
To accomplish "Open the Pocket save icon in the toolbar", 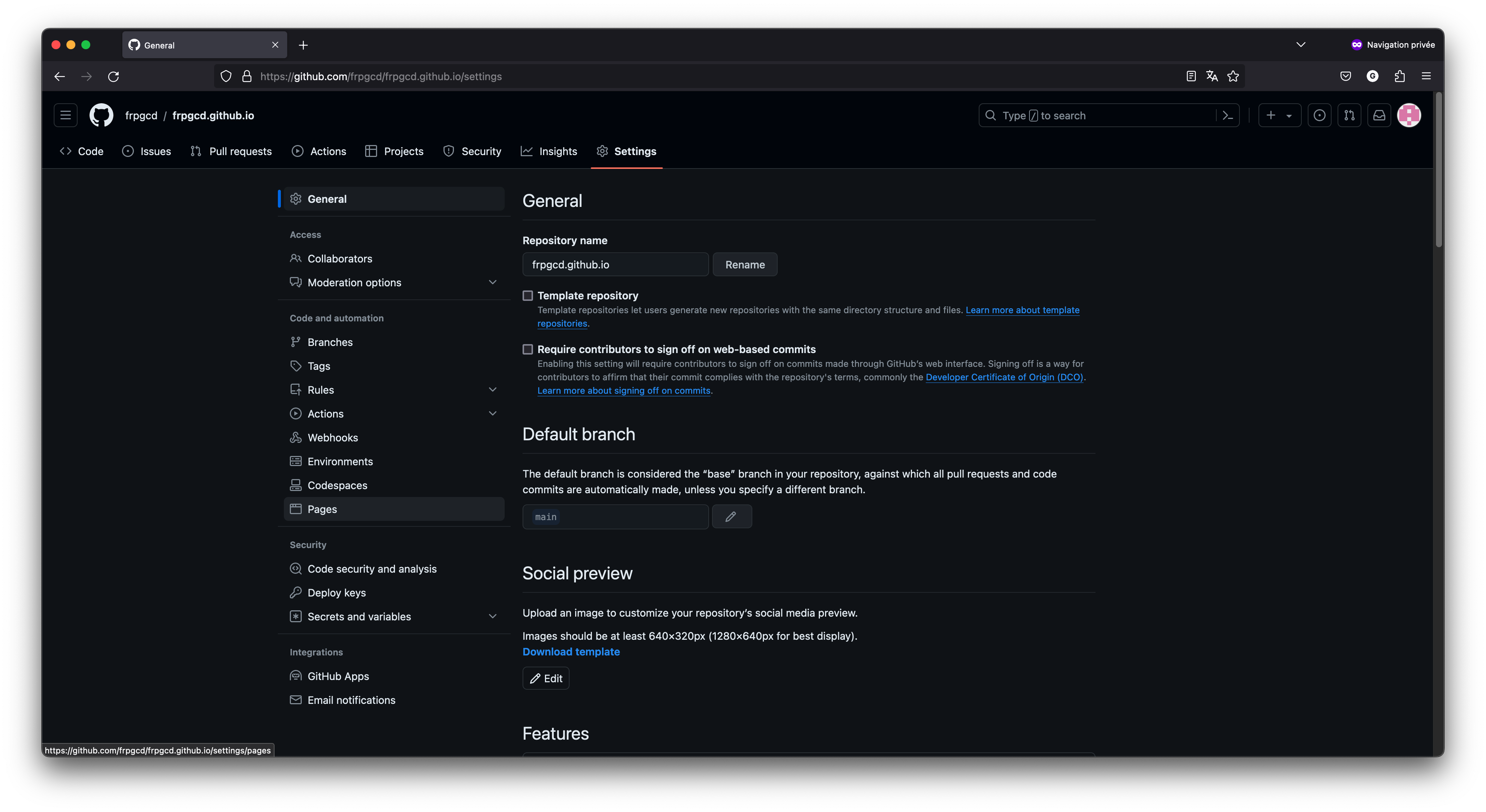I will coord(1345,76).
